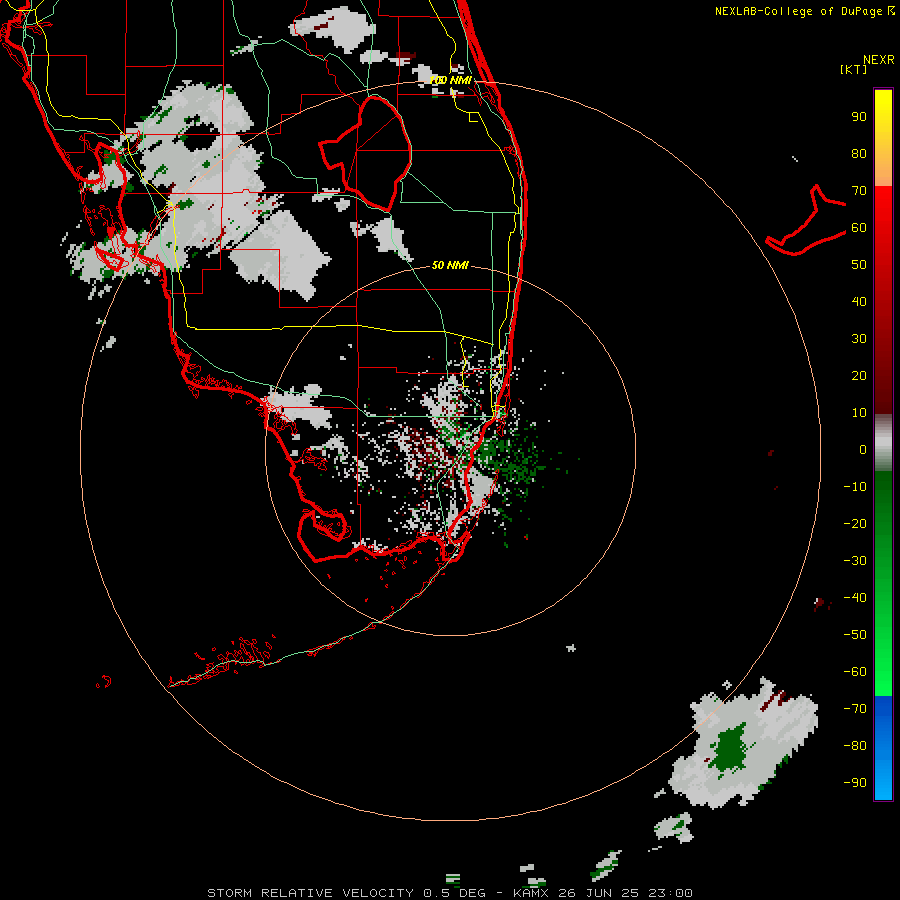This screenshot has height=900, width=900.
Task: Pick the -30 label on the scale
Action: pos(855,561)
